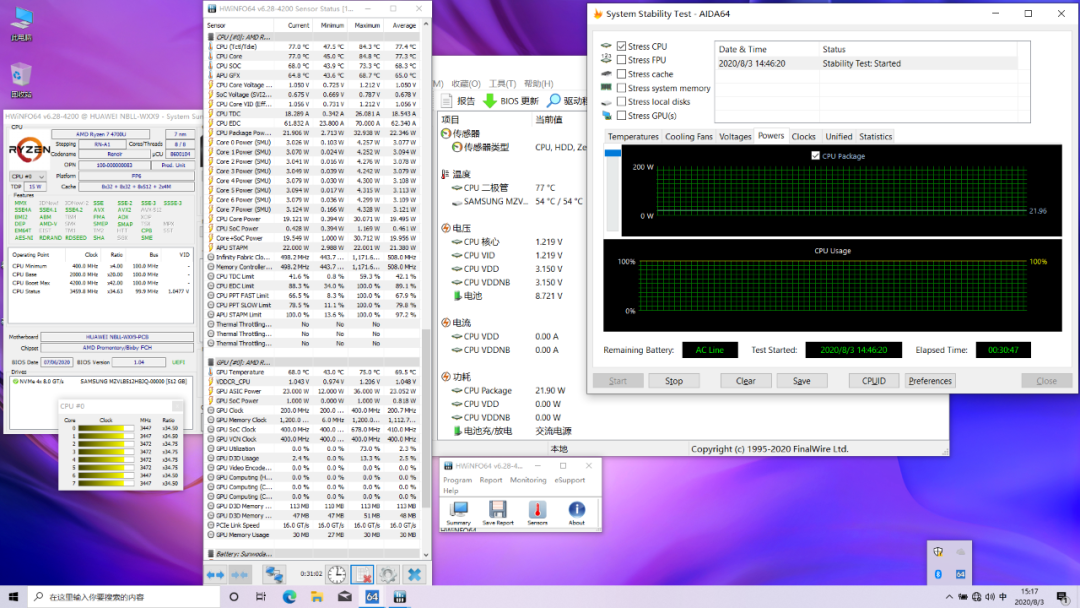The width and height of the screenshot is (1080, 608).
Task: Click the sensor clock timer icon
Action: [336, 574]
